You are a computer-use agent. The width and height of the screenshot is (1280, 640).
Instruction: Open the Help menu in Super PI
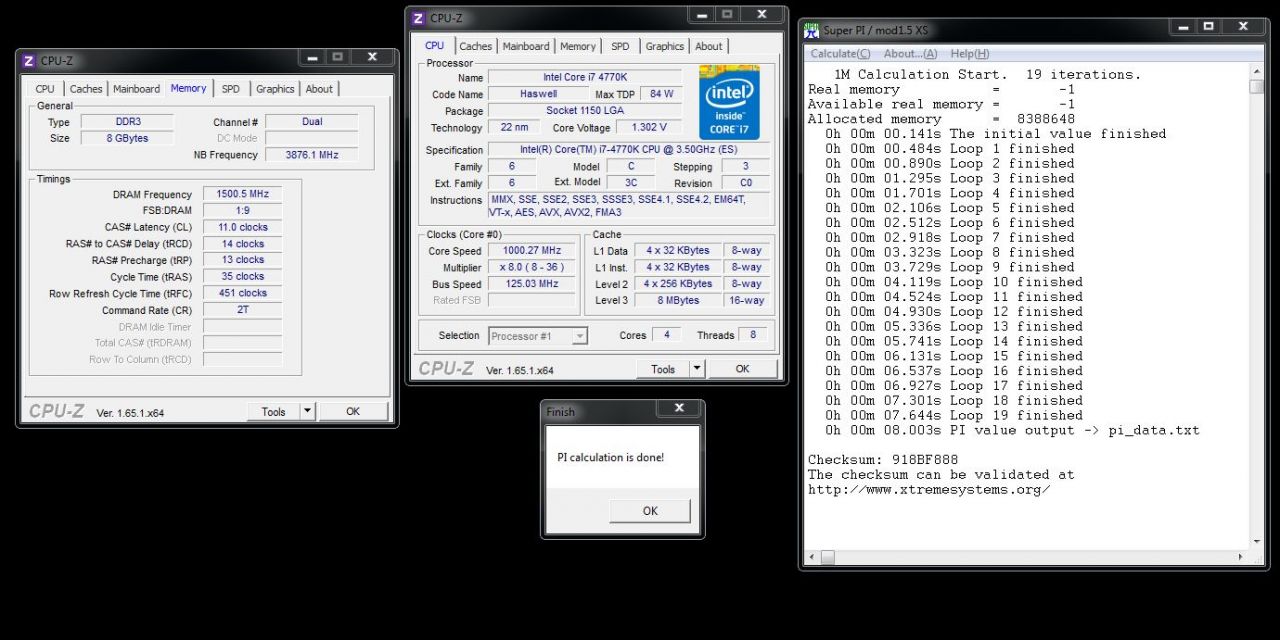[x=969, y=54]
